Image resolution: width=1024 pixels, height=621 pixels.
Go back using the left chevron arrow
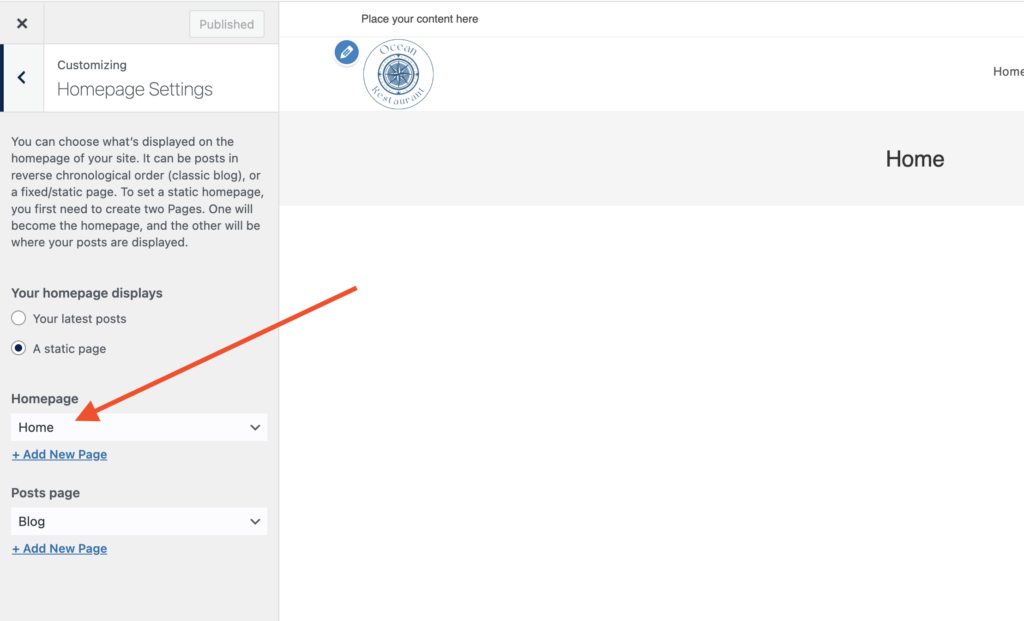[x=22, y=78]
